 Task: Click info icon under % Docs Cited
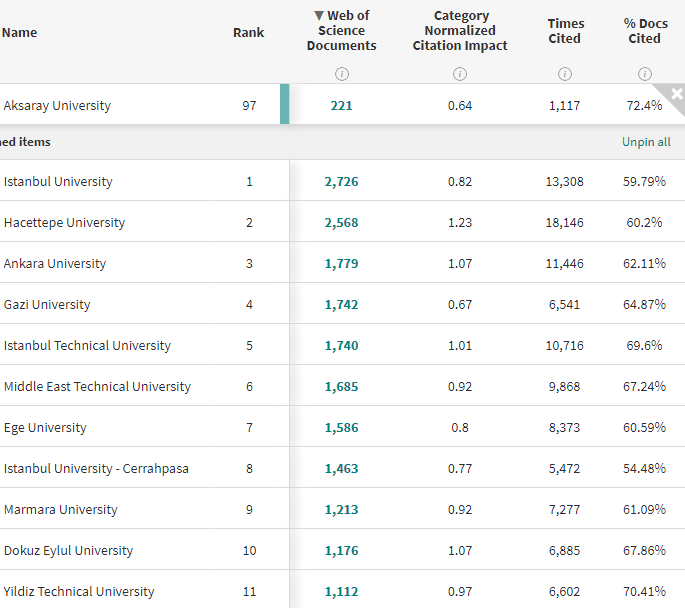coord(645,73)
